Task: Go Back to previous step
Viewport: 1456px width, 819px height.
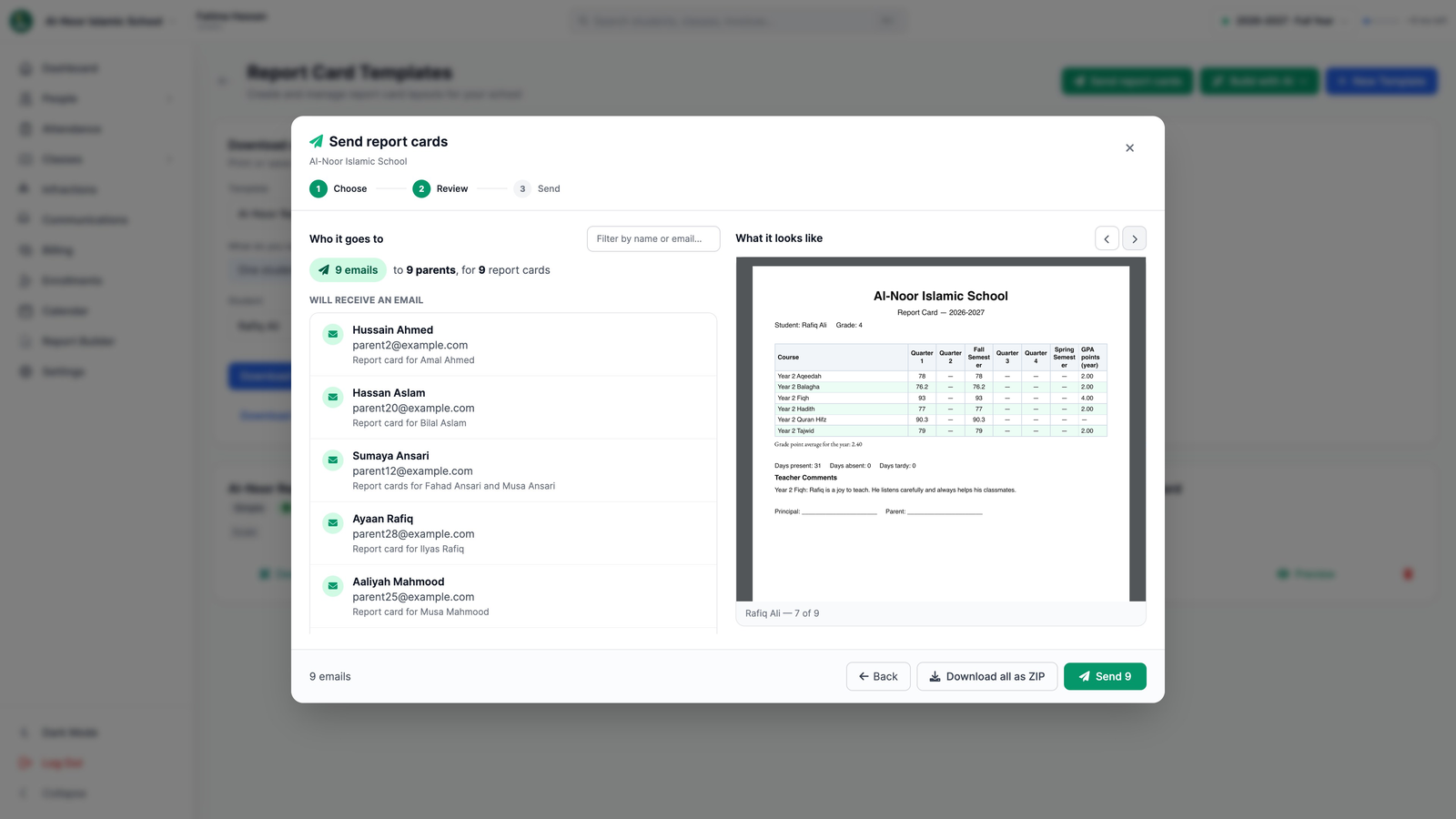Action: [x=878, y=676]
